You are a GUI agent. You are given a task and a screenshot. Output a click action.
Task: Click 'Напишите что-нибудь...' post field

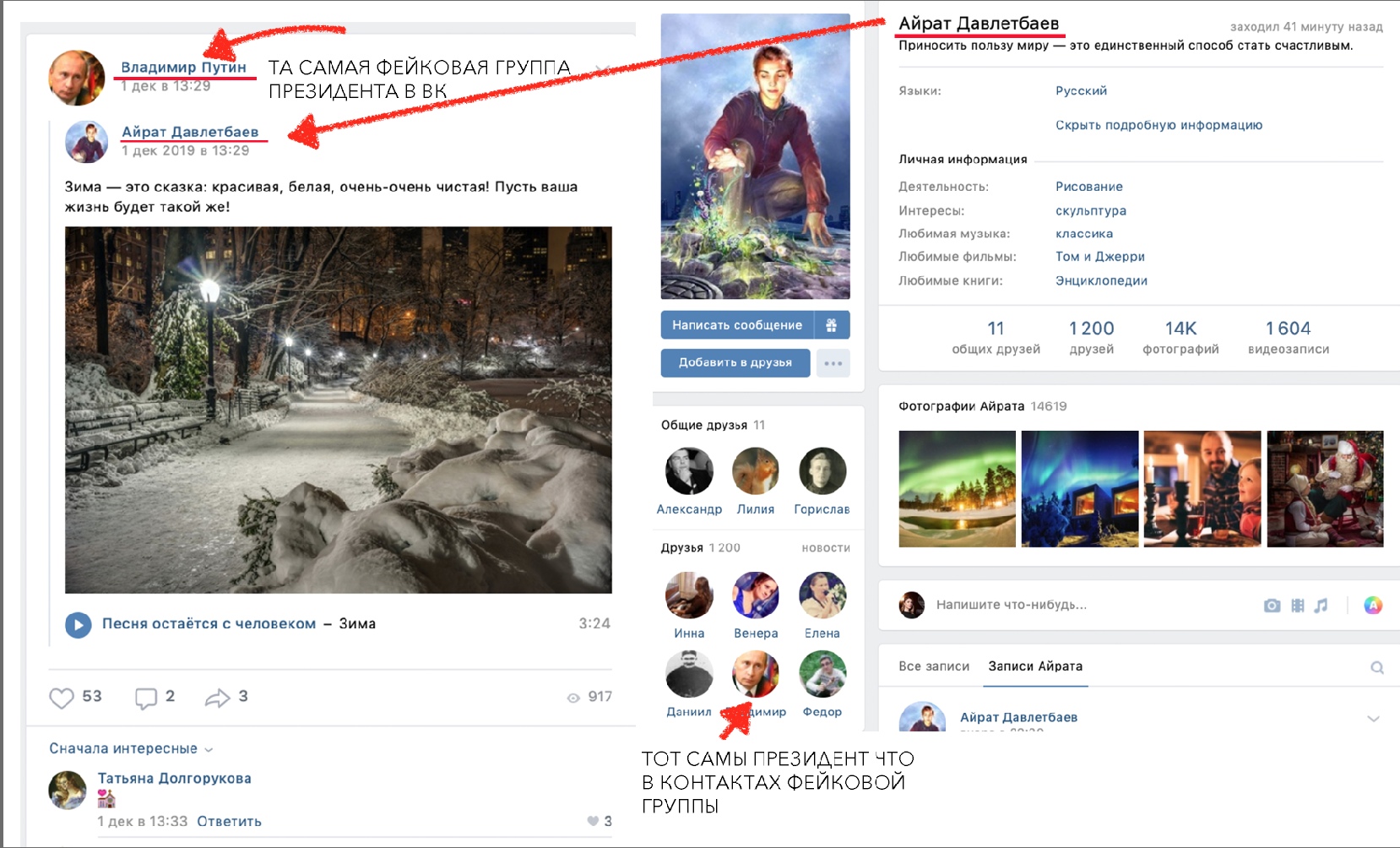[x=1012, y=605]
